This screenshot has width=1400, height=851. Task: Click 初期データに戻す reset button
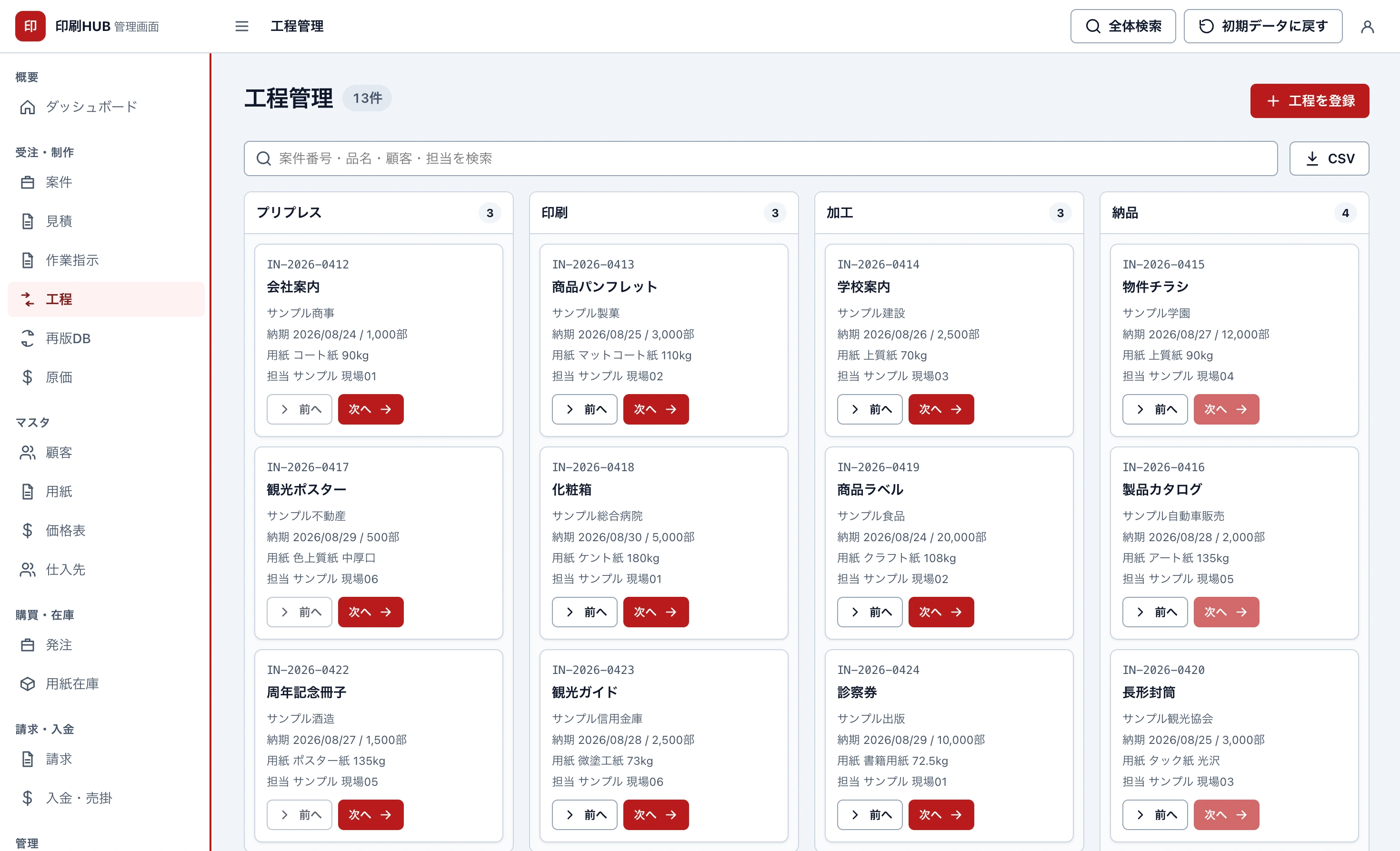(x=1262, y=26)
